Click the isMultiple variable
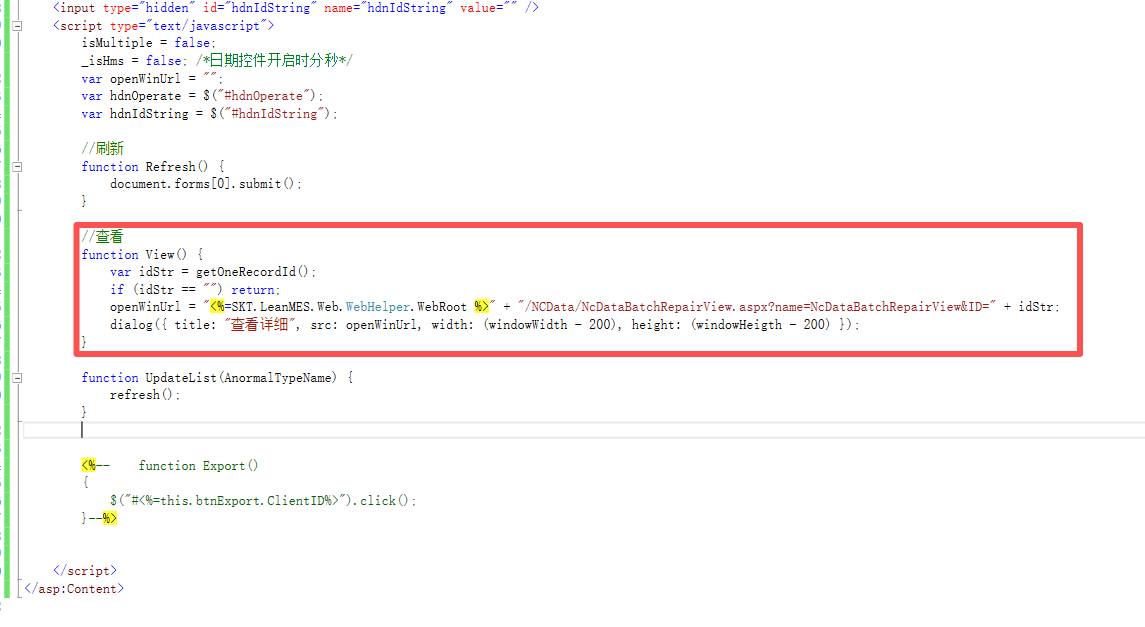This screenshot has height=627, width=1145. click(x=117, y=43)
